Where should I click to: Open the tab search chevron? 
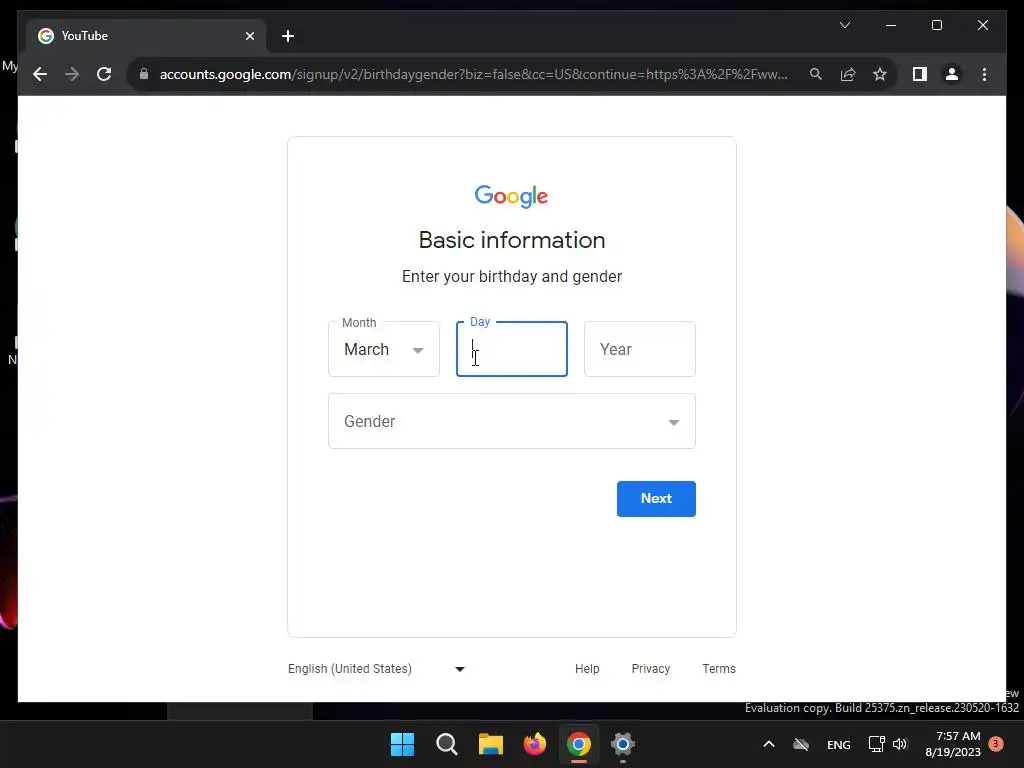click(x=844, y=25)
